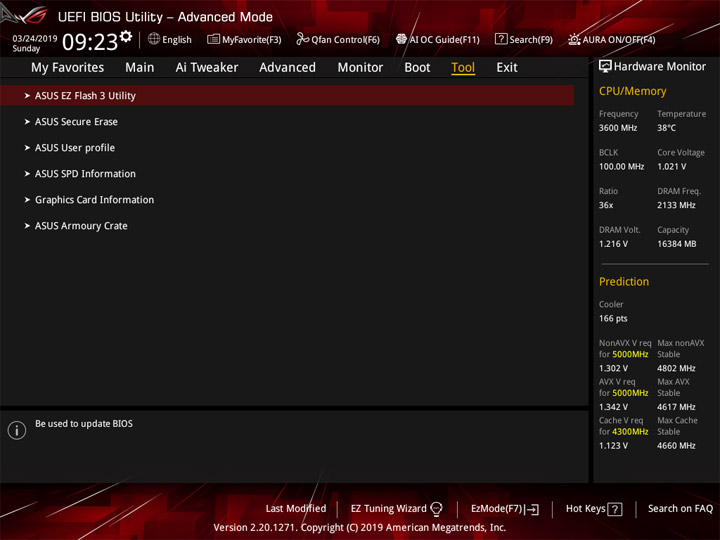The height and width of the screenshot is (540, 720).
Task: Click the Last Modified button
Action: (296, 509)
